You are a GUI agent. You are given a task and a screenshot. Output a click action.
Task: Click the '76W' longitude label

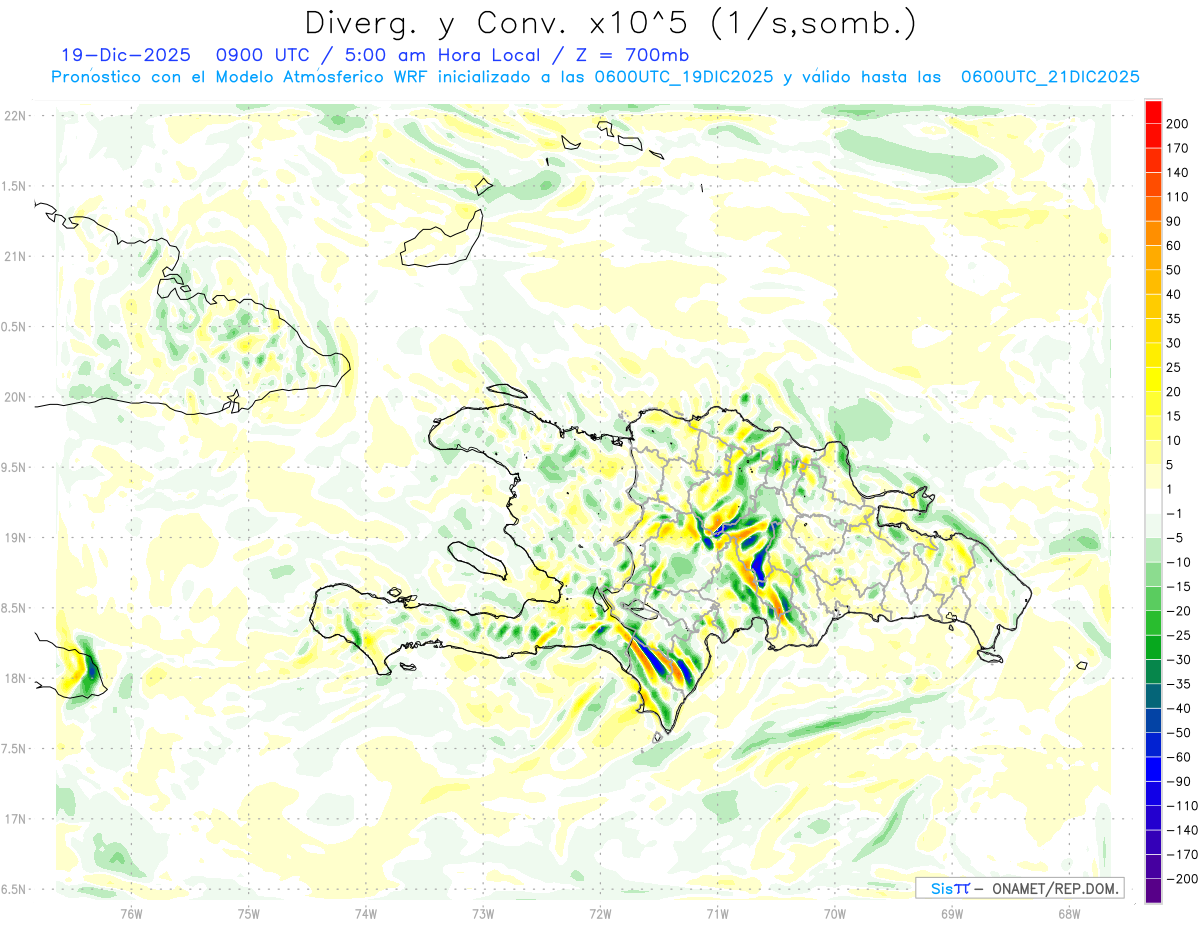131,913
